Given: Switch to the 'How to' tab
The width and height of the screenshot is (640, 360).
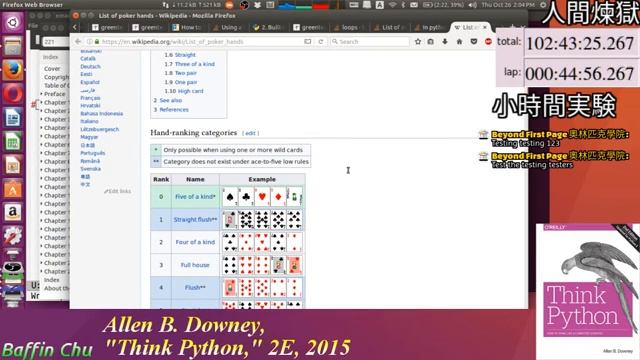Looking at the screenshot, I should [188, 27].
